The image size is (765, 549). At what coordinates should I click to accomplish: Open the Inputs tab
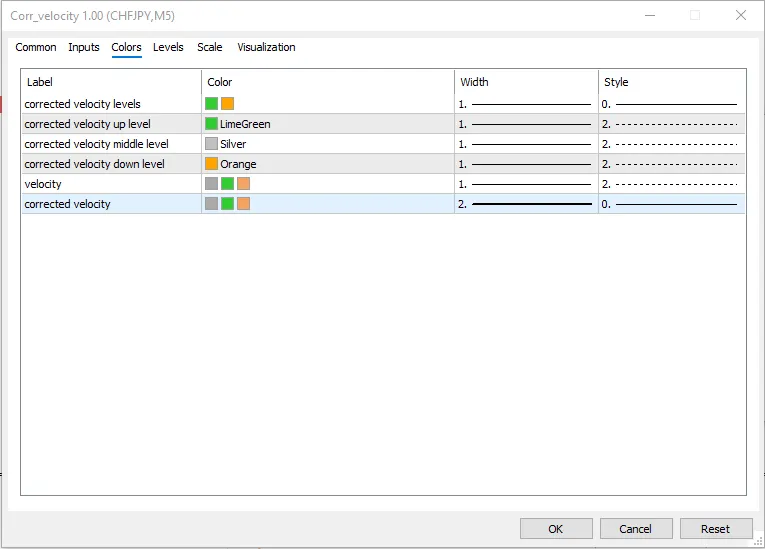[84, 47]
